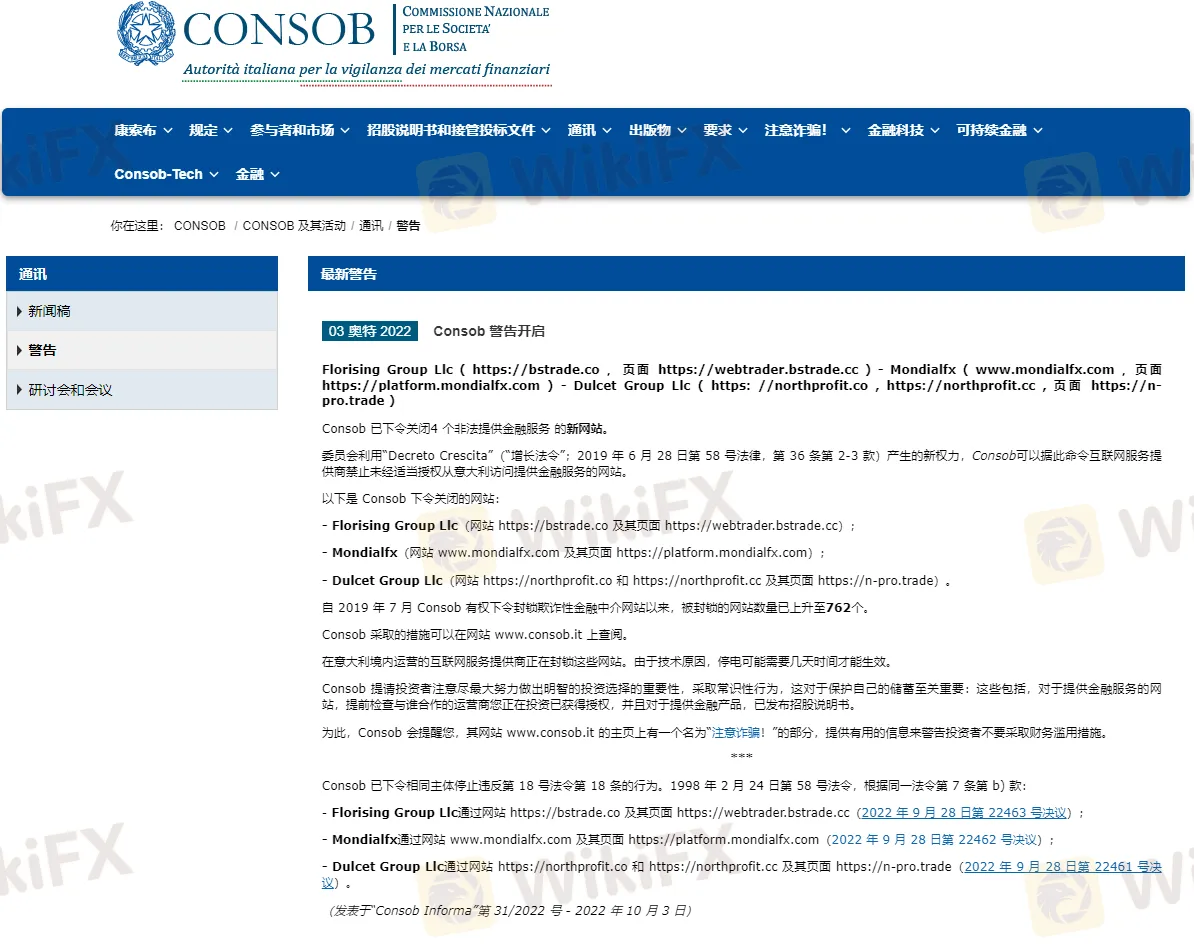Open 2022 年 9 月 28 日第 22461 号决议 link
The image size is (1194, 945).
[1063, 867]
